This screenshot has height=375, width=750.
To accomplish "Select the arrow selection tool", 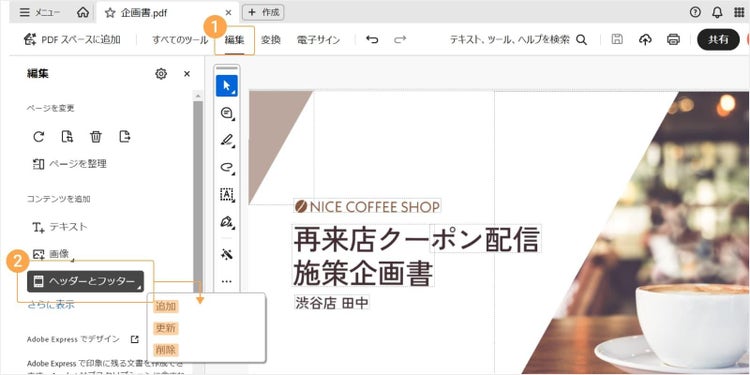I will (x=227, y=86).
